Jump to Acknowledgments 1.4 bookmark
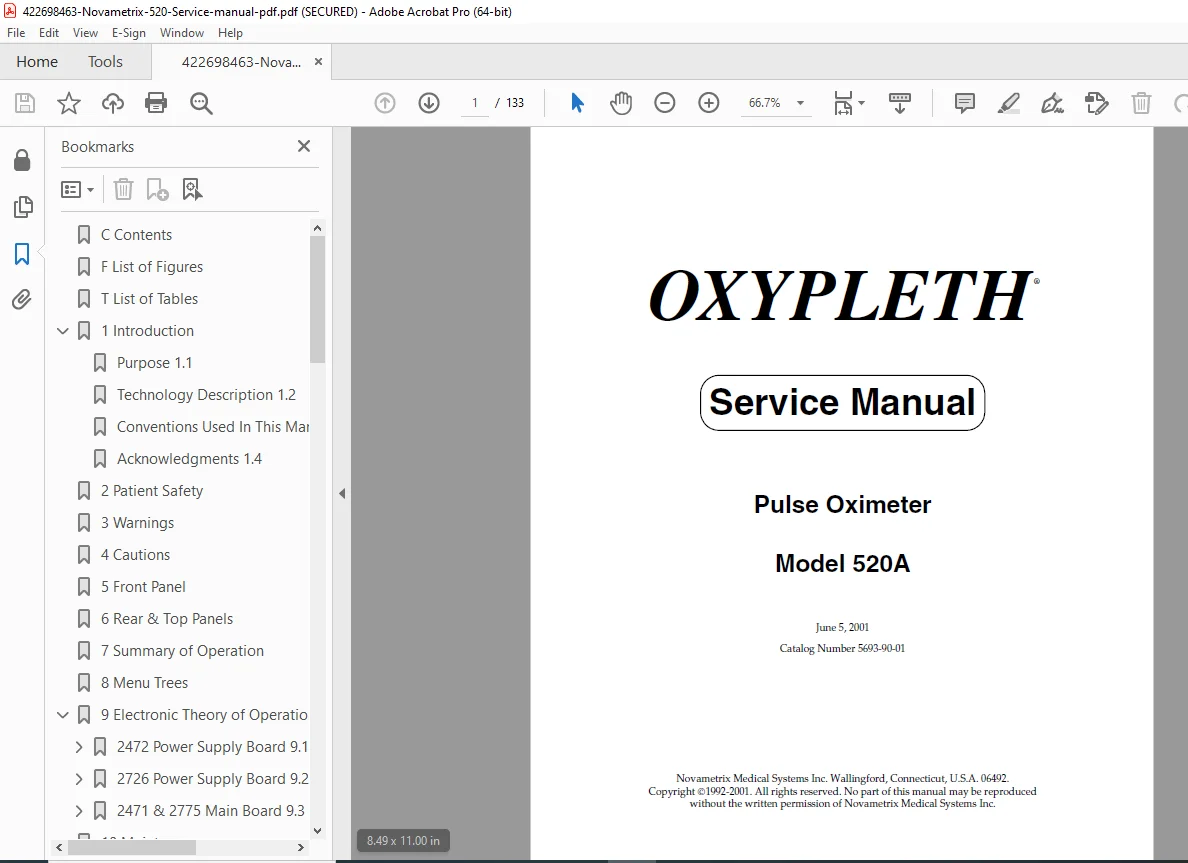 [189, 459]
